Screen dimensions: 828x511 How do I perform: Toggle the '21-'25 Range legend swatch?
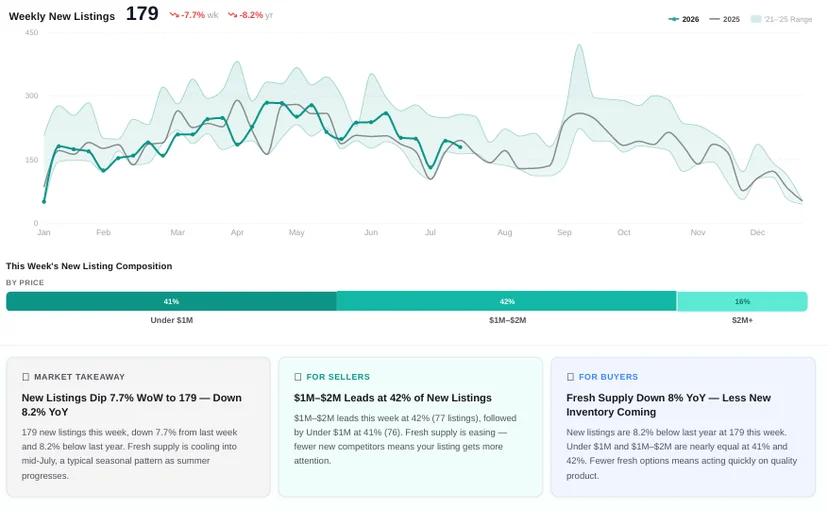(756, 19)
